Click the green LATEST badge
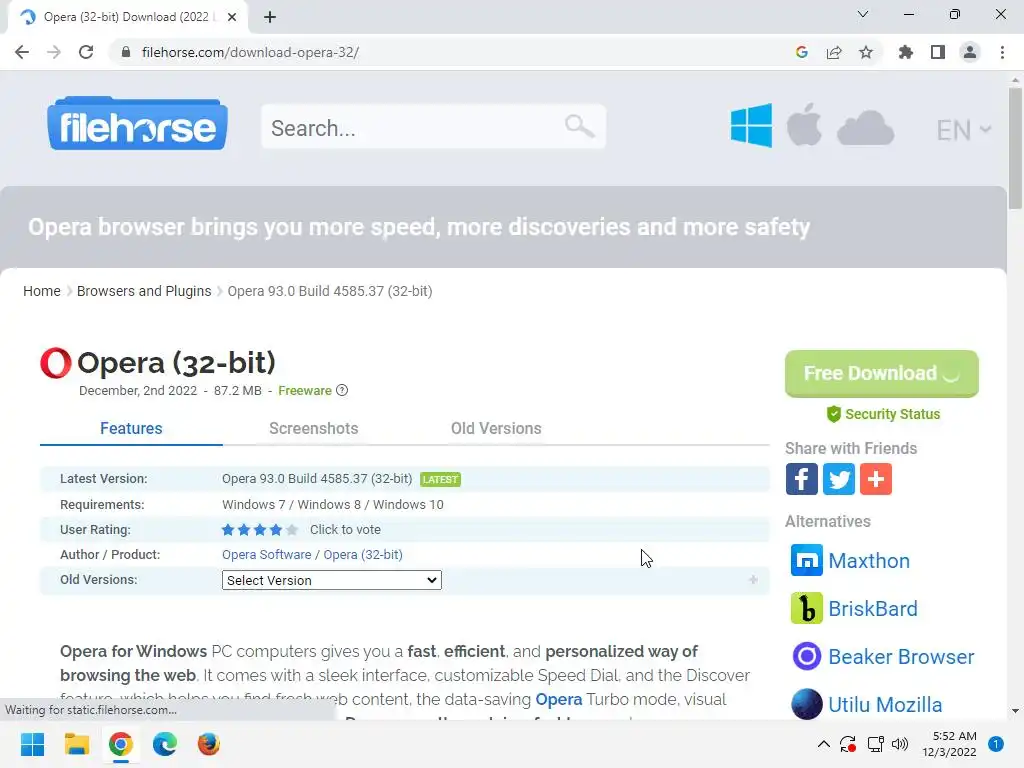This screenshot has height=768, width=1024. (x=440, y=479)
